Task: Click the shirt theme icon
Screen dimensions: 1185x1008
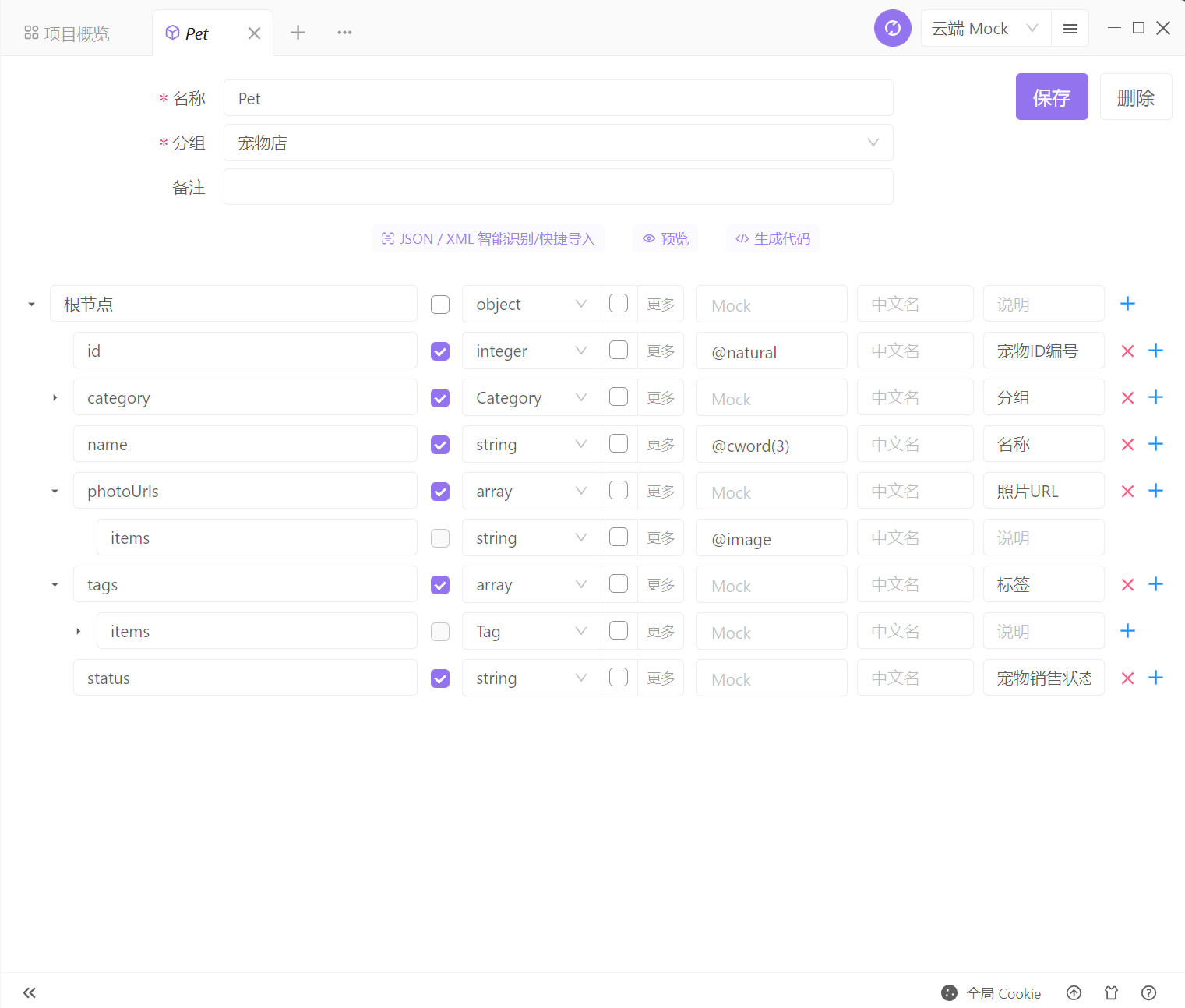Action: click(1112, 992)
